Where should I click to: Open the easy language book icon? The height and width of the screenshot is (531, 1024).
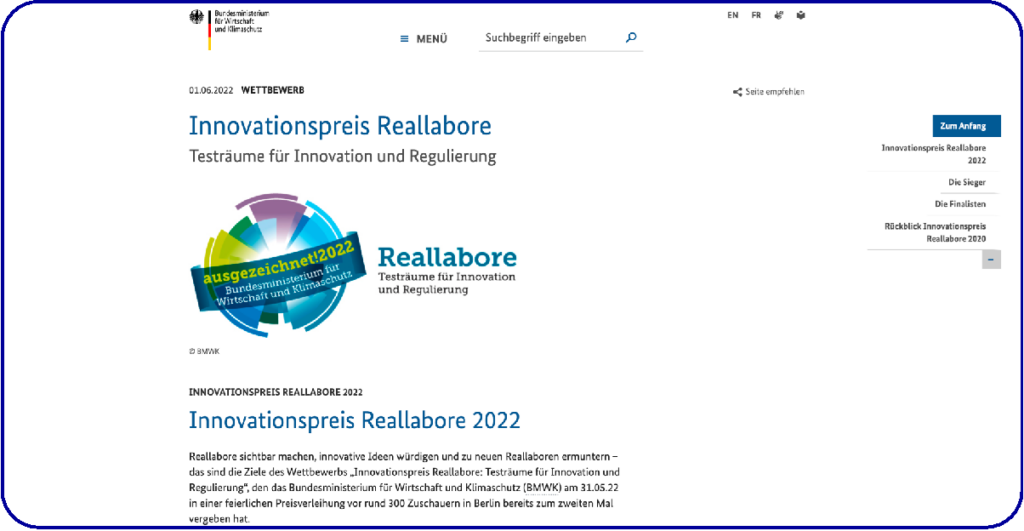[800, 15]
